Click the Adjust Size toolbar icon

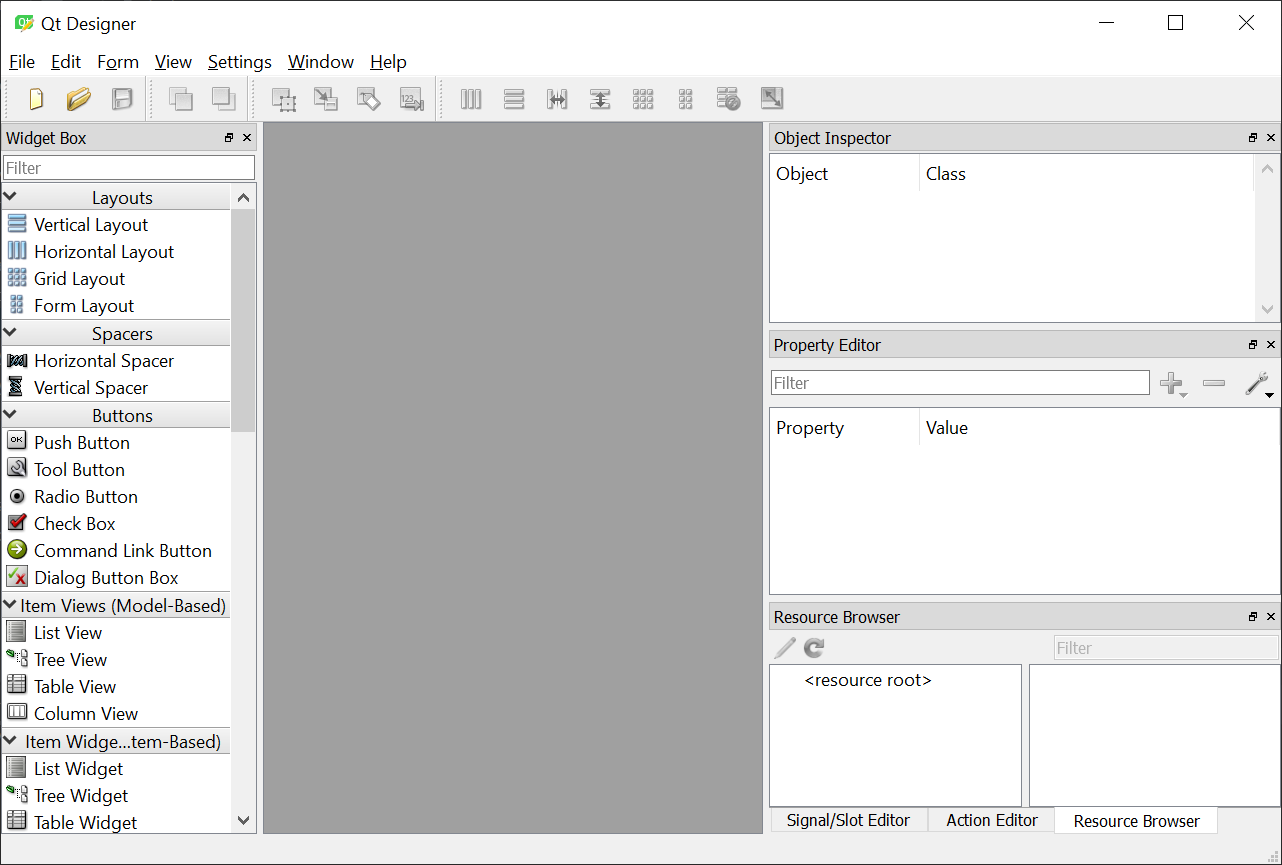tap(771, 99)
